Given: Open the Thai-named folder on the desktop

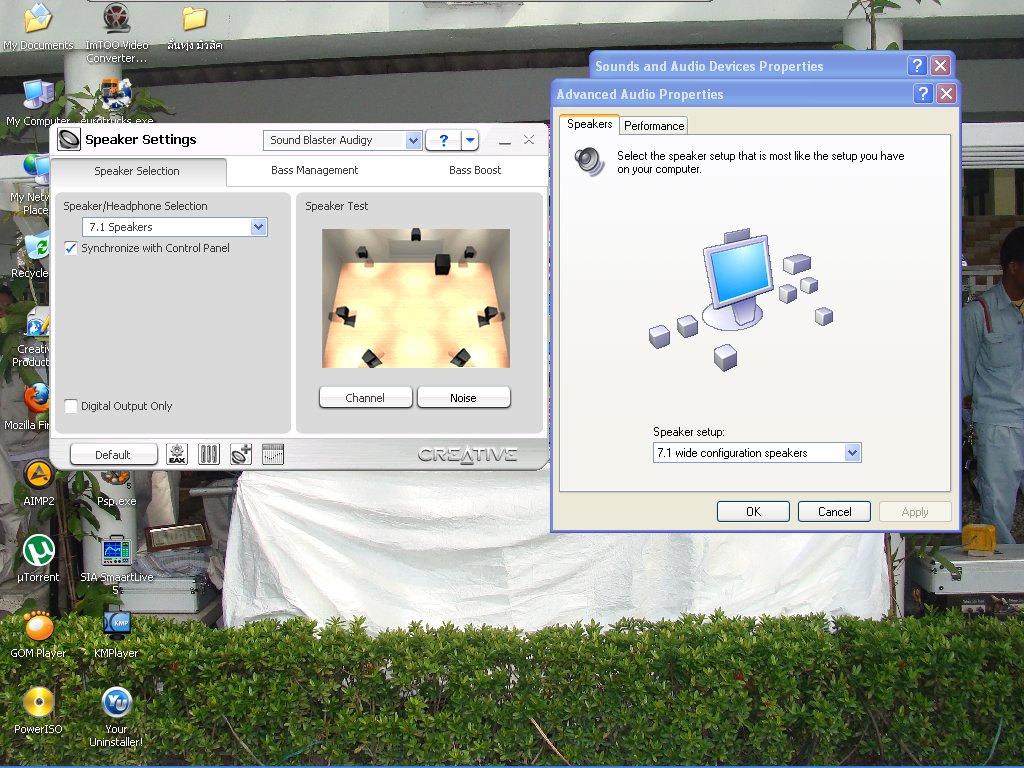Looking at the screenshot, I should (195, 26).
